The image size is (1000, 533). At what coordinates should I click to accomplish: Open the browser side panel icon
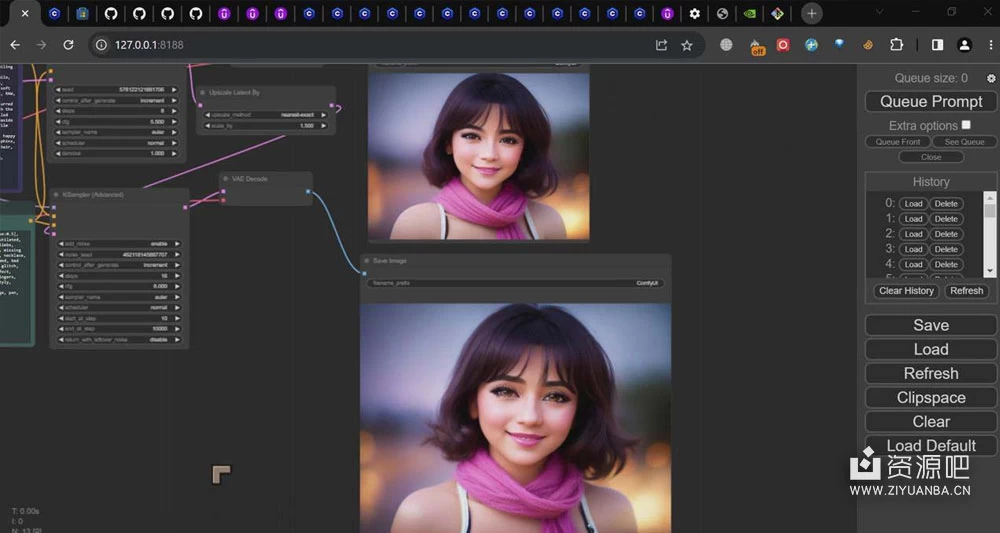tap(938, 45)
